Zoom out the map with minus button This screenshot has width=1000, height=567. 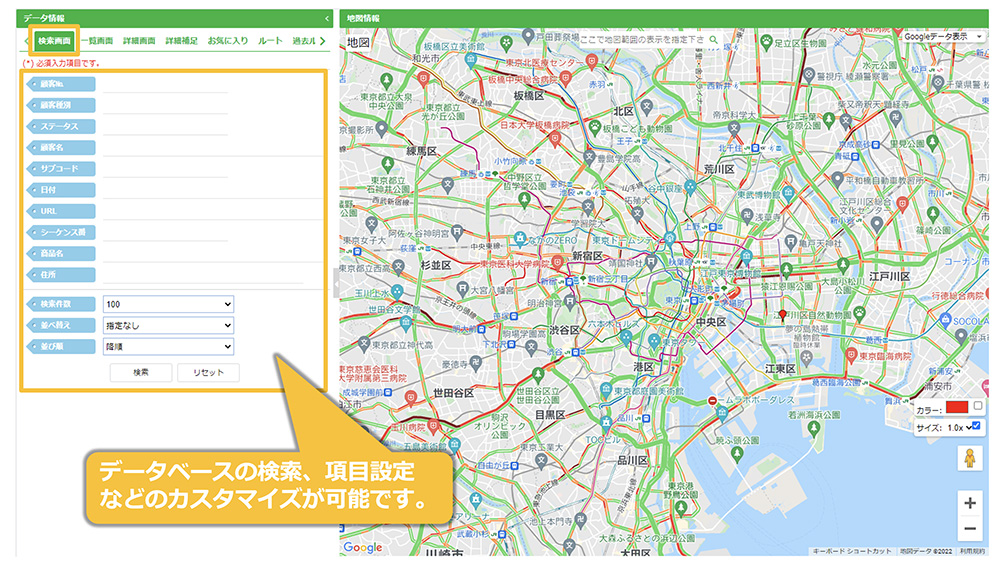tap(969, 529)
